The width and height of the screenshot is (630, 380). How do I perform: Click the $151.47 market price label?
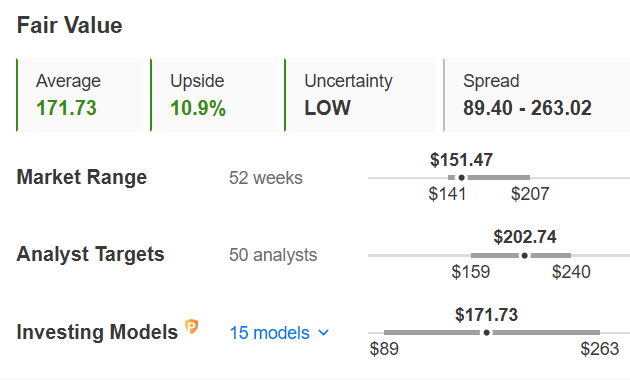tap(461, 160)
